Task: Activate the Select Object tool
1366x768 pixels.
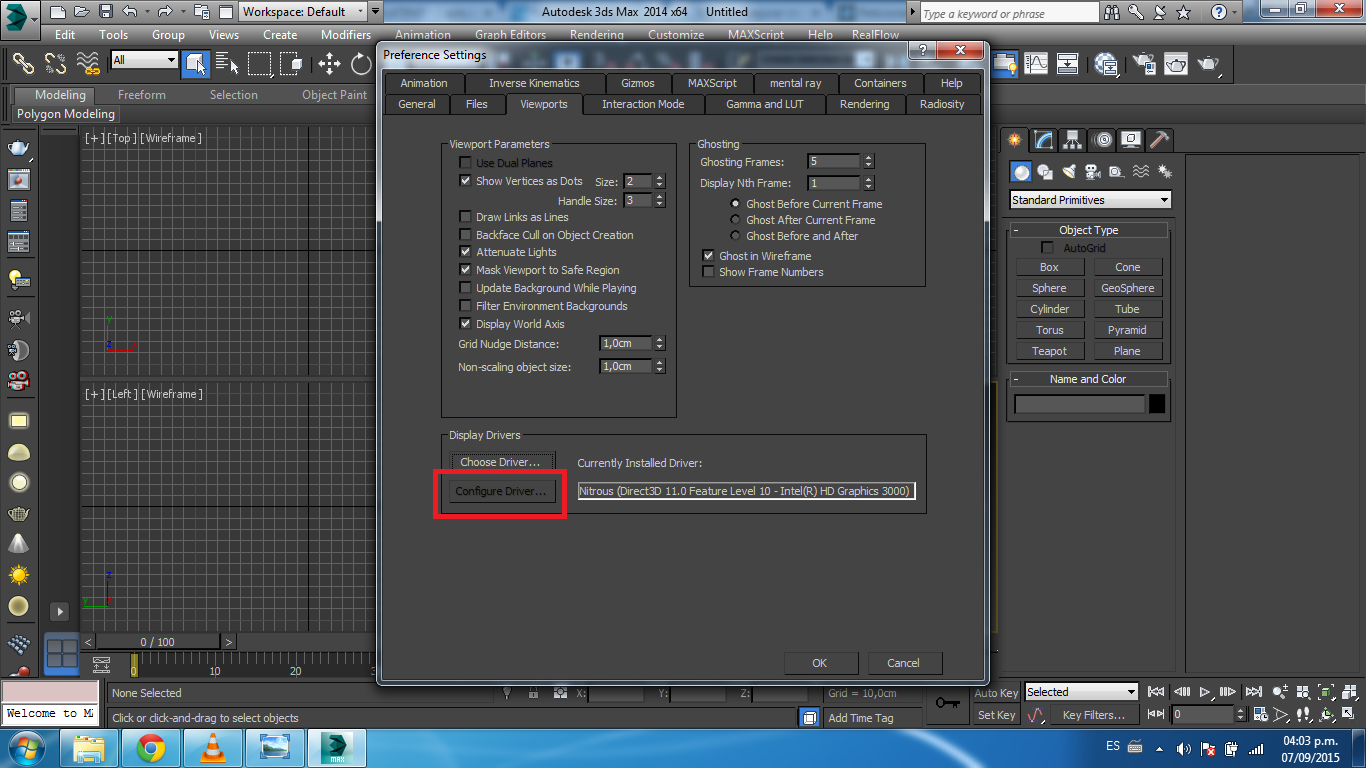Action: pyautogui.click(x=196, y=63)
